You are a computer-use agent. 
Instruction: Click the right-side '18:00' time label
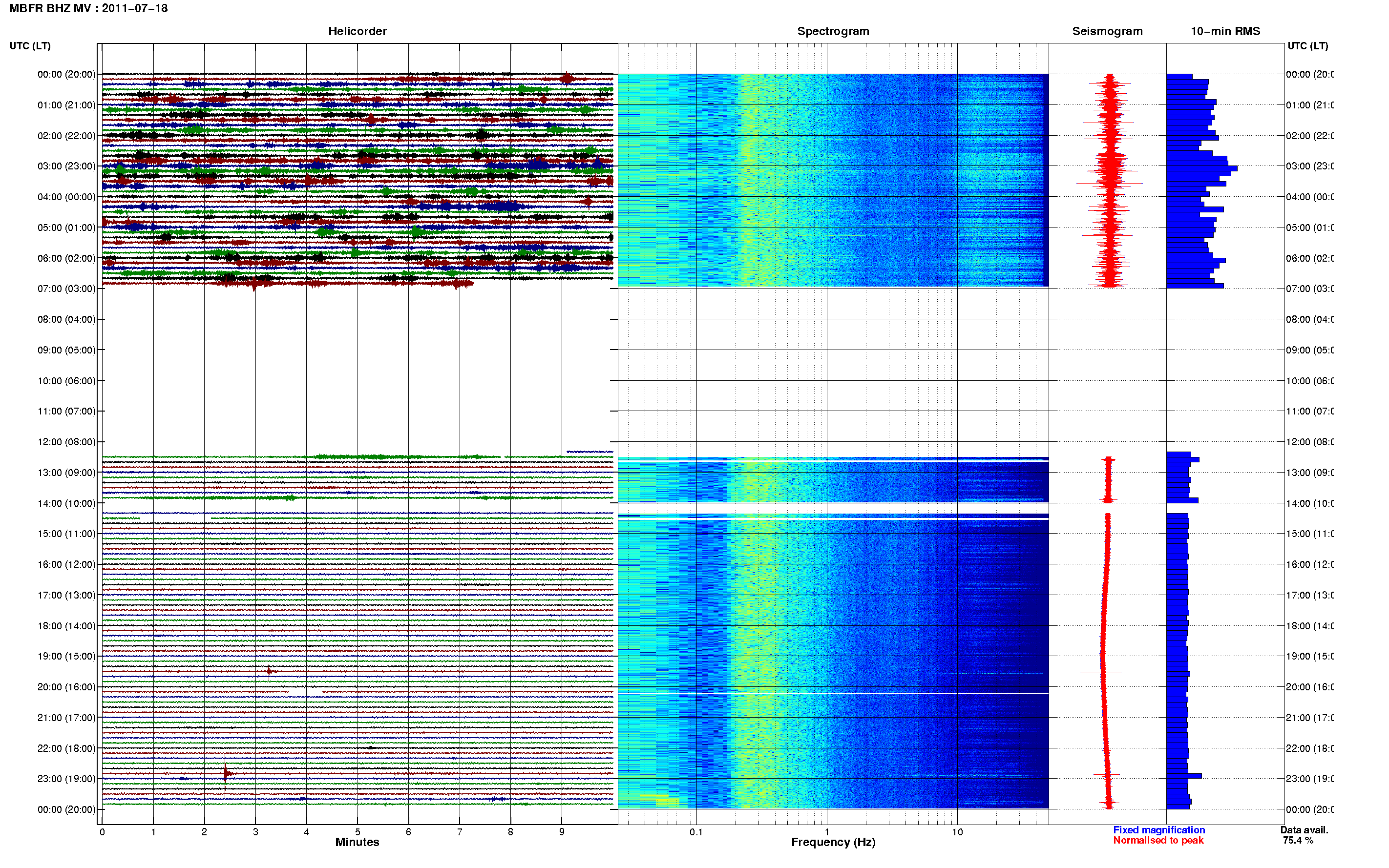[1310, 626]
